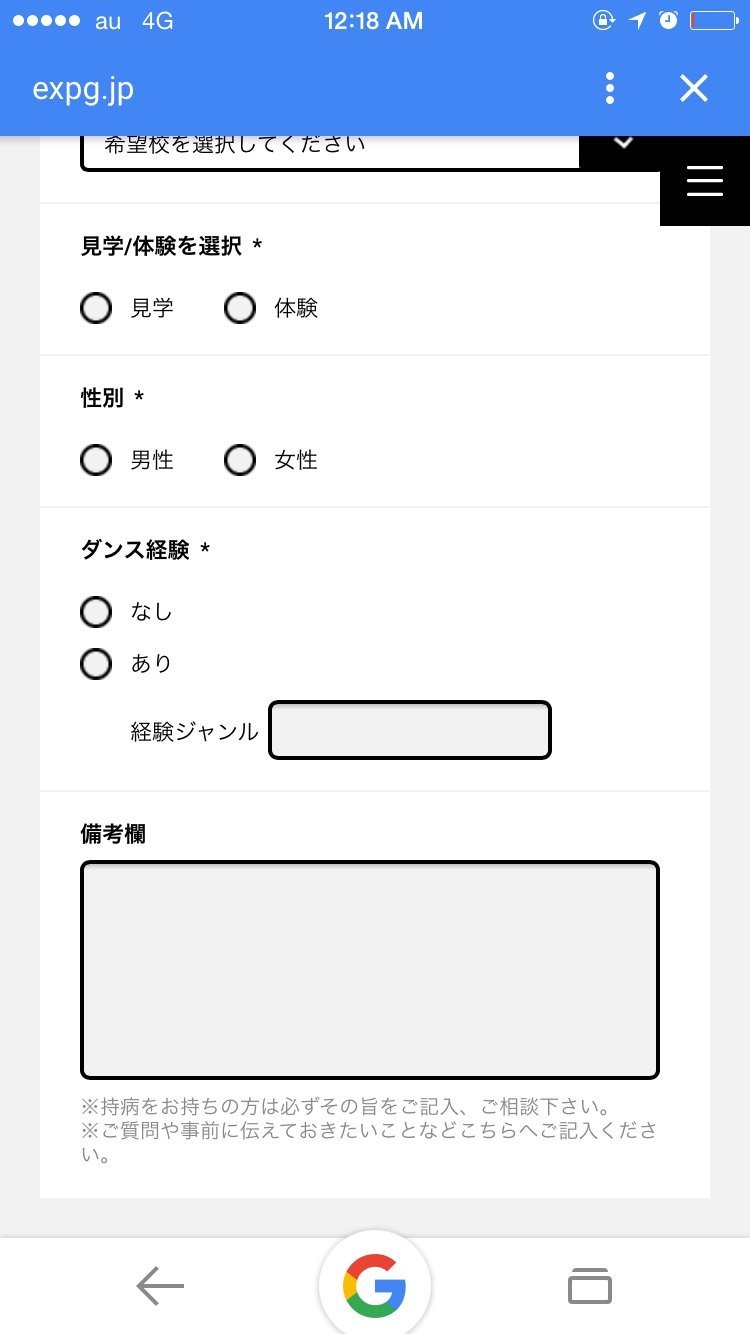Open the tabs overview icon
The height and width of the screenshot is (1334, 750).
tap(589, 1286)
